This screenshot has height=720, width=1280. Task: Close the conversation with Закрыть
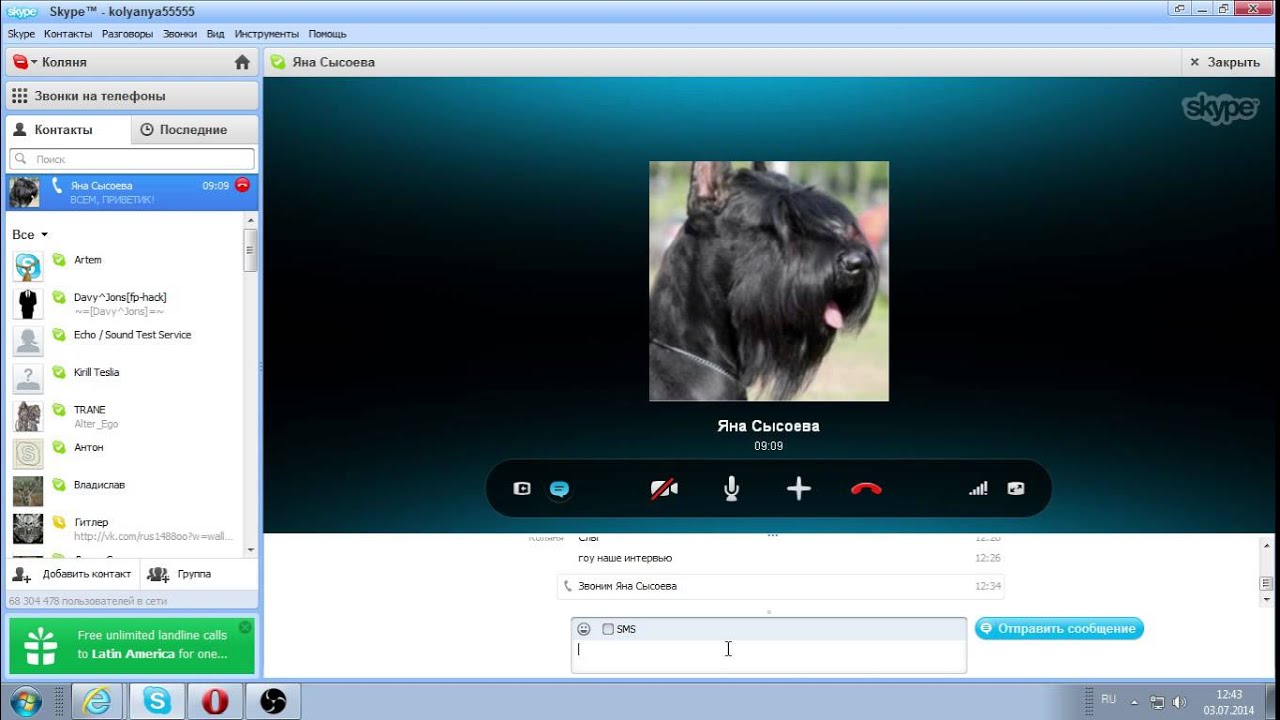click(1224, 62)
